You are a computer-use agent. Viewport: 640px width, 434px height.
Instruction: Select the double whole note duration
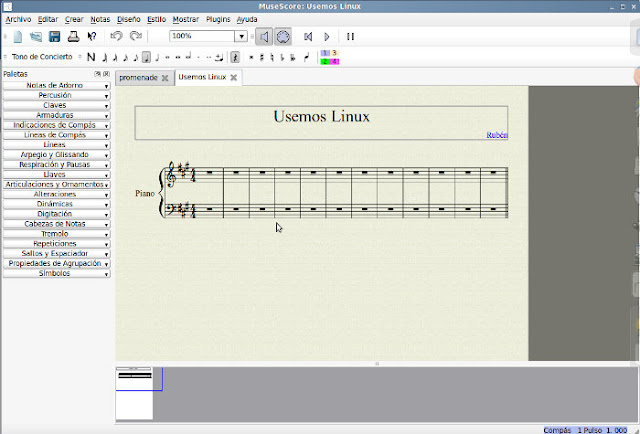178,58
